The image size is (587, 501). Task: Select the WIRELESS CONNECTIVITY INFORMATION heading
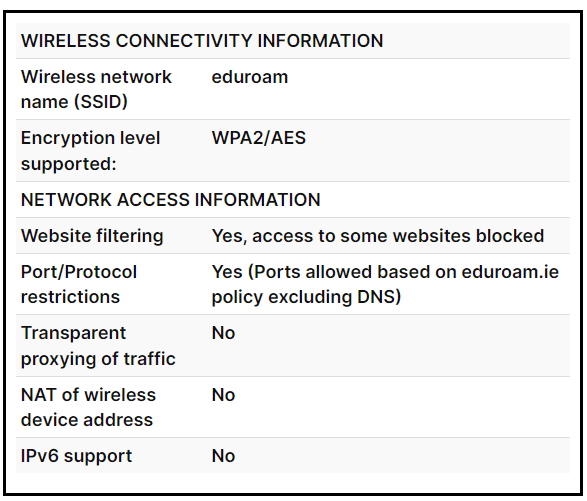[x=202, y=40]
